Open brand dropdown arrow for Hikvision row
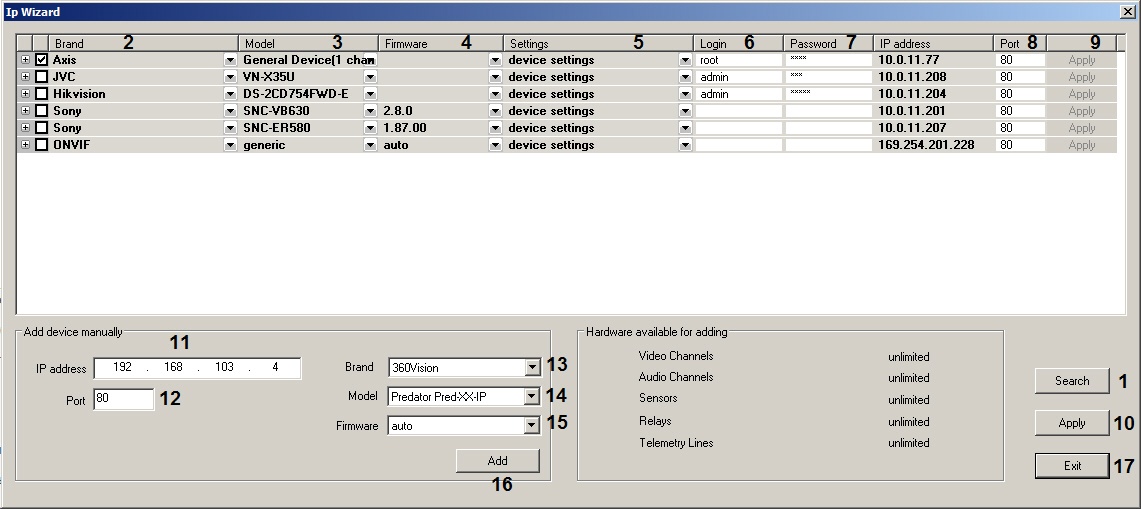Viewport: 1141px width, 509px height. click(230, 94)
